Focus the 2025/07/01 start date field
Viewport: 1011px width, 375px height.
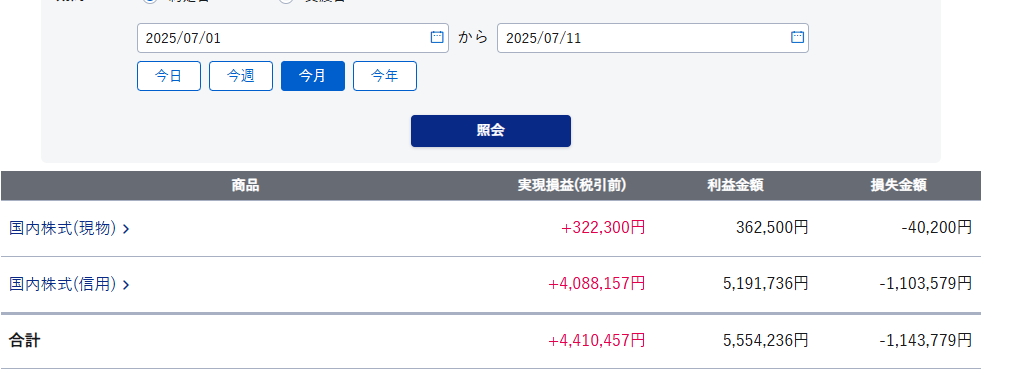click(293, 38)
